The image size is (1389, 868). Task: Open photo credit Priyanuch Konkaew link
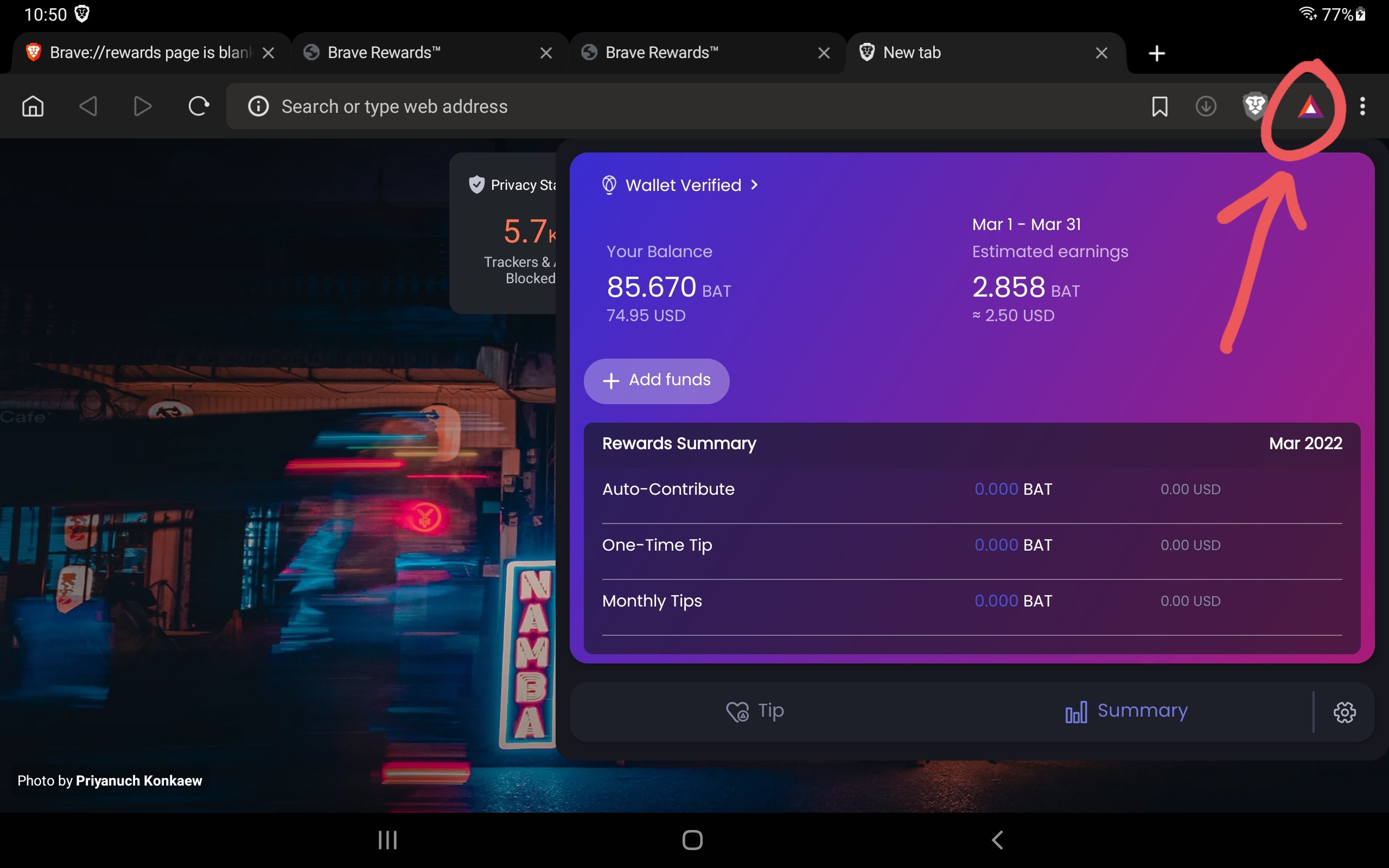point(139,781)
